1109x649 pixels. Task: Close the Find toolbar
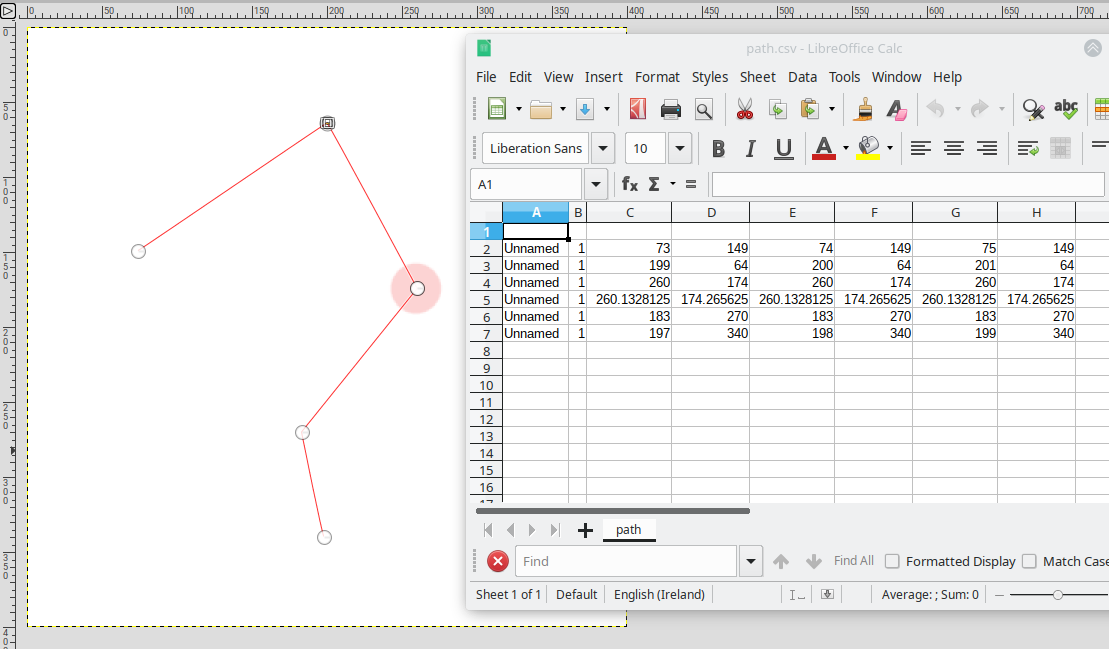[498, 561]
